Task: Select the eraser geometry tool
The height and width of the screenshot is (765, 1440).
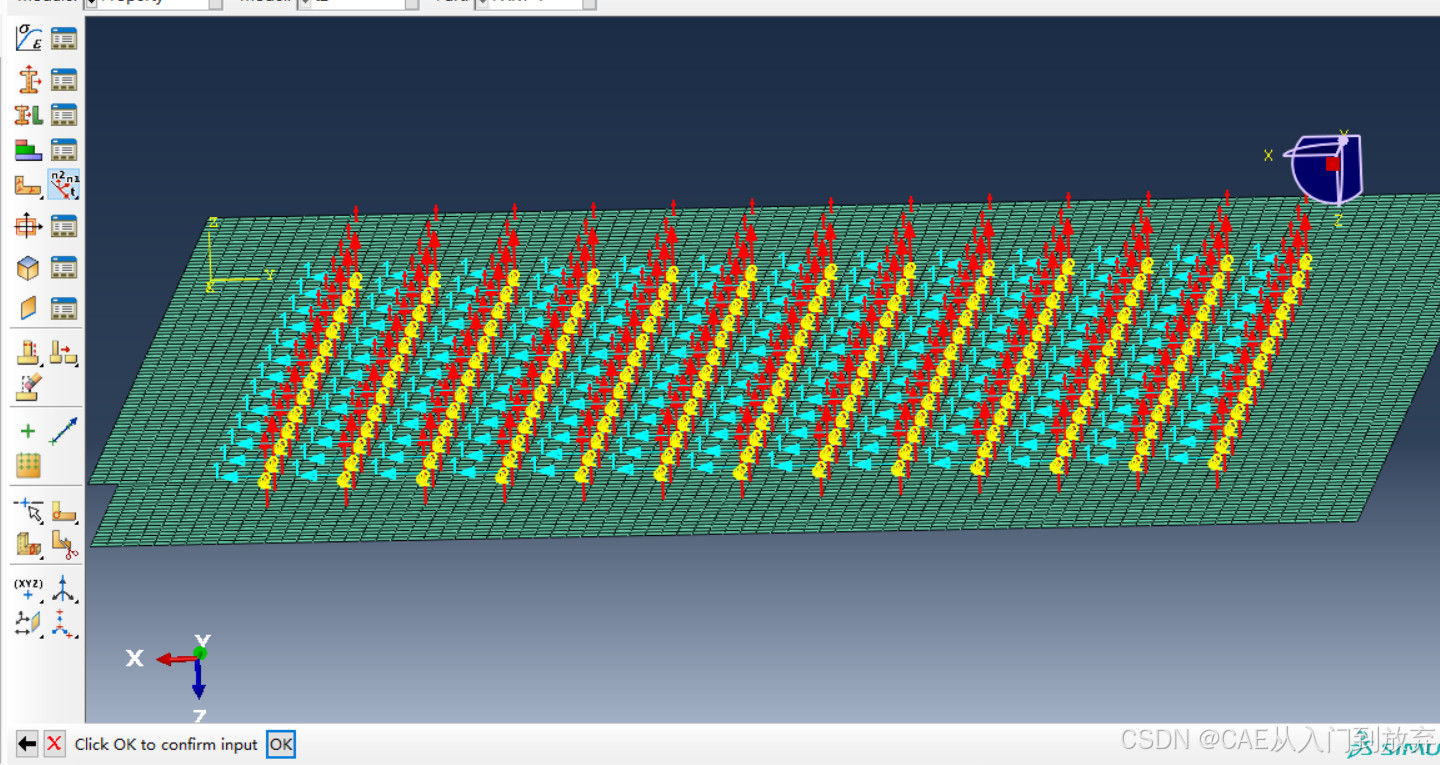Action: (28, 387)
